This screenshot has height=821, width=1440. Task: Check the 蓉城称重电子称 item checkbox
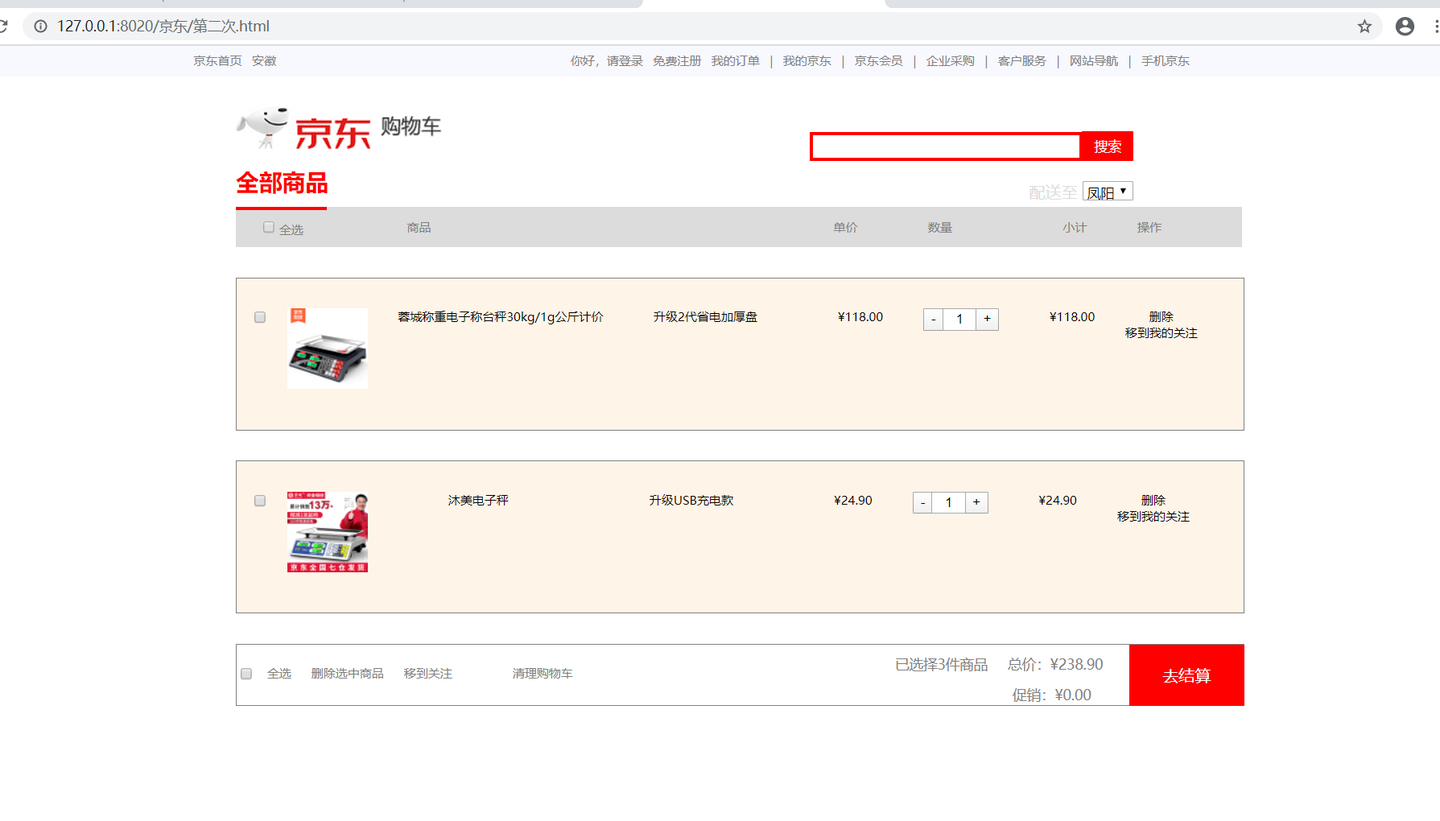pos(260,317)
